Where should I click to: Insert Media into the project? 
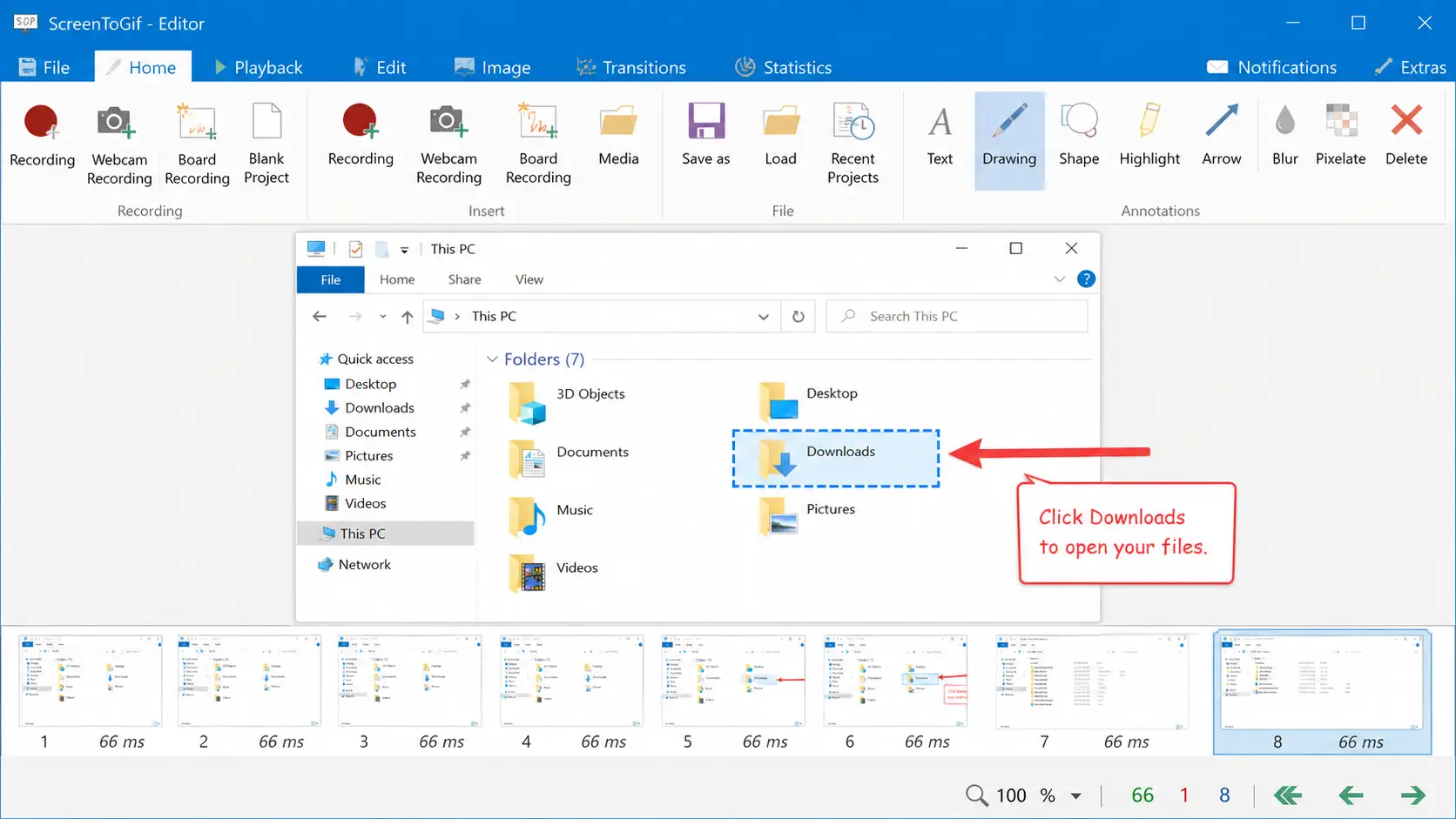pyautogui.click(x=618, y=137)
